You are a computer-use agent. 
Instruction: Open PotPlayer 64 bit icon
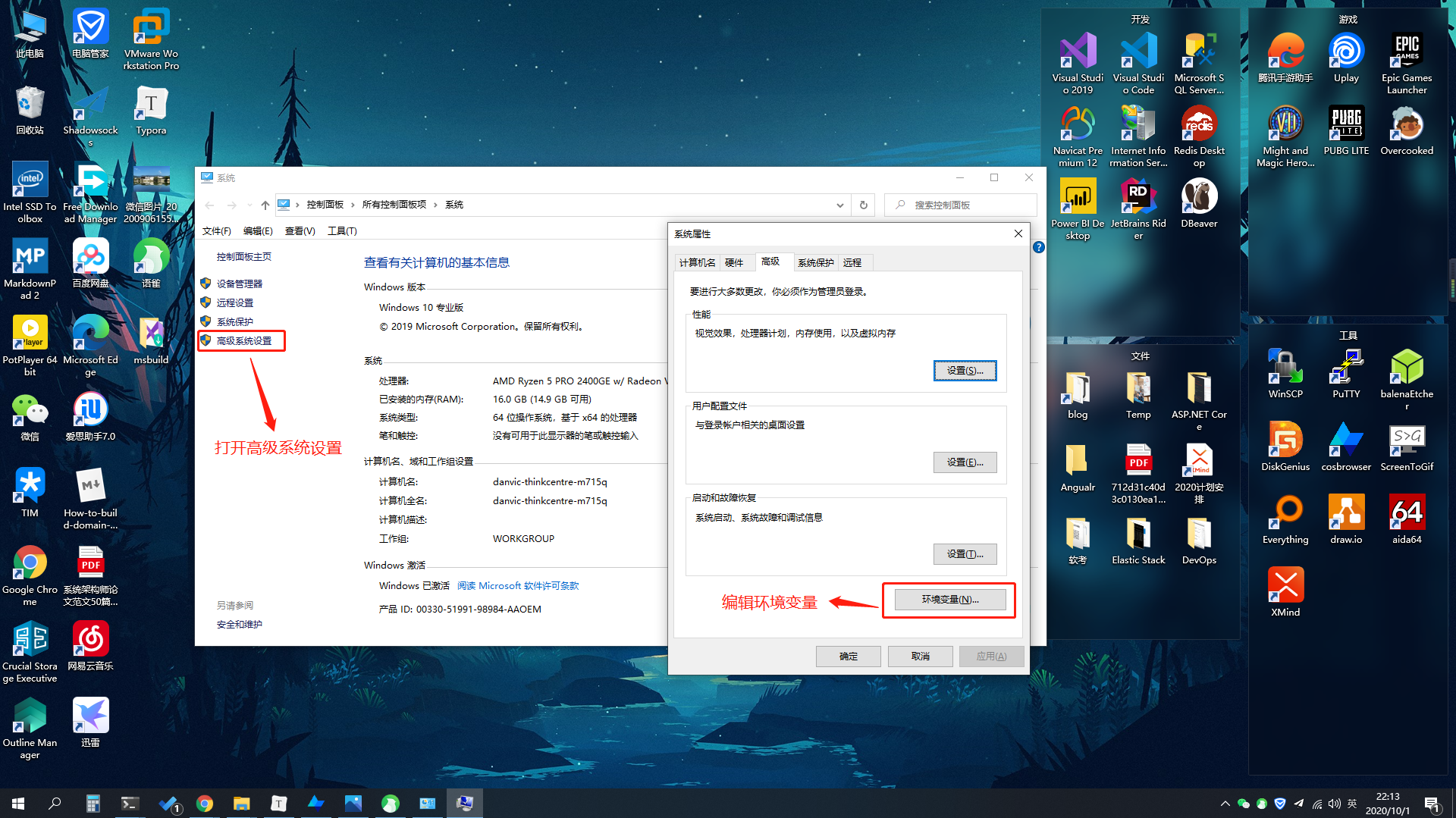tap(30, 346)
